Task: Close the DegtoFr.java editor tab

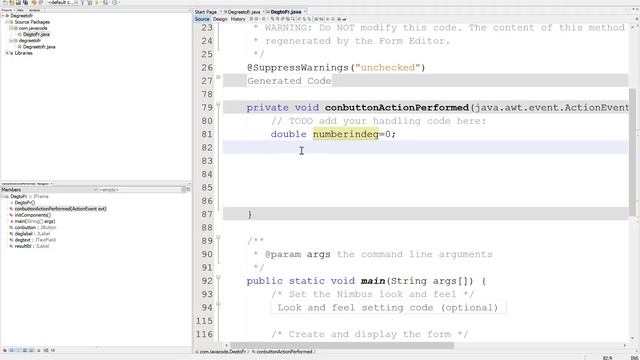Action: pyautogui.click(x=305, y=12)
